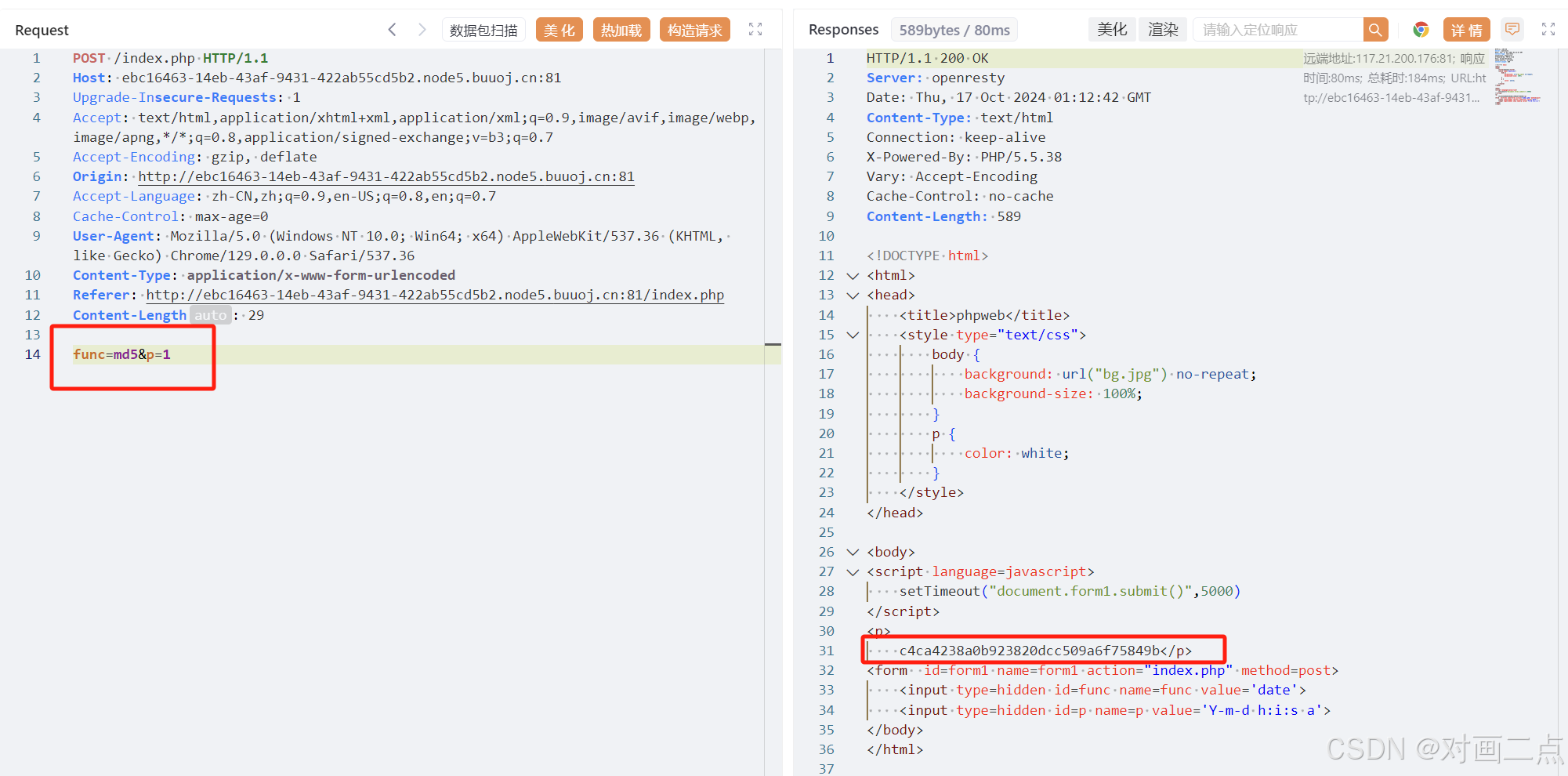Click the Host header line

317,78
